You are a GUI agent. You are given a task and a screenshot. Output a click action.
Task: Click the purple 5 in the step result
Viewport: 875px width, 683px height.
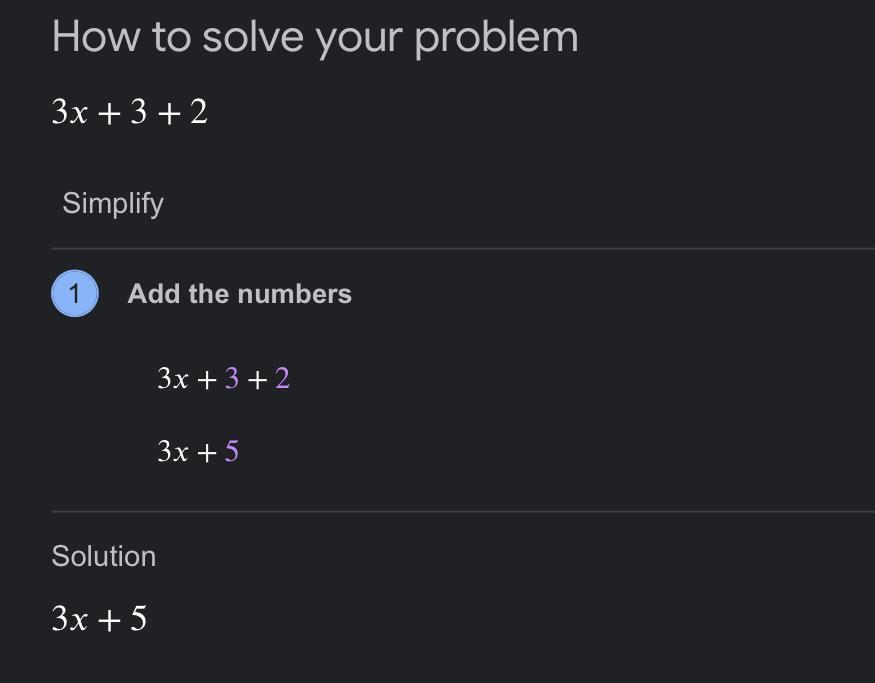click(232, 451)
